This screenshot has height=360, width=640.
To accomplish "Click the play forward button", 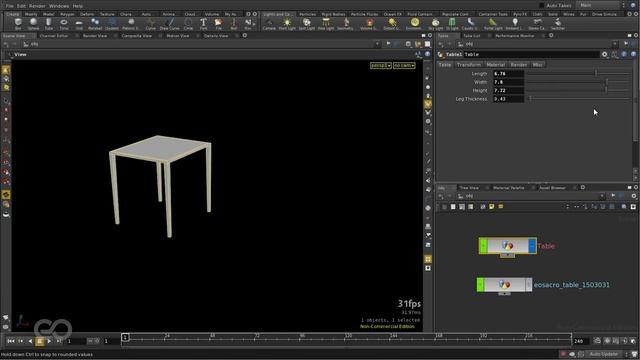I will coord(49,341).
